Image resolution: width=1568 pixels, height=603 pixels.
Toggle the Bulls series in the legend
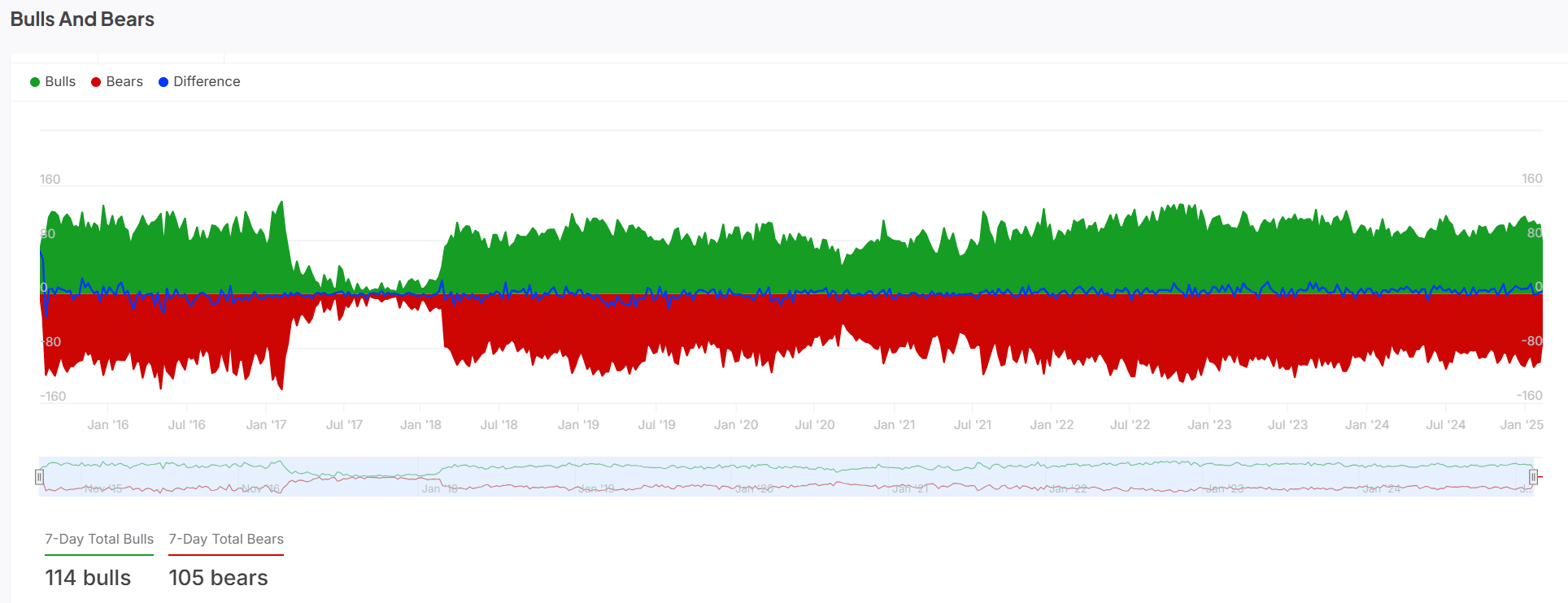click(x=53, y=82)
